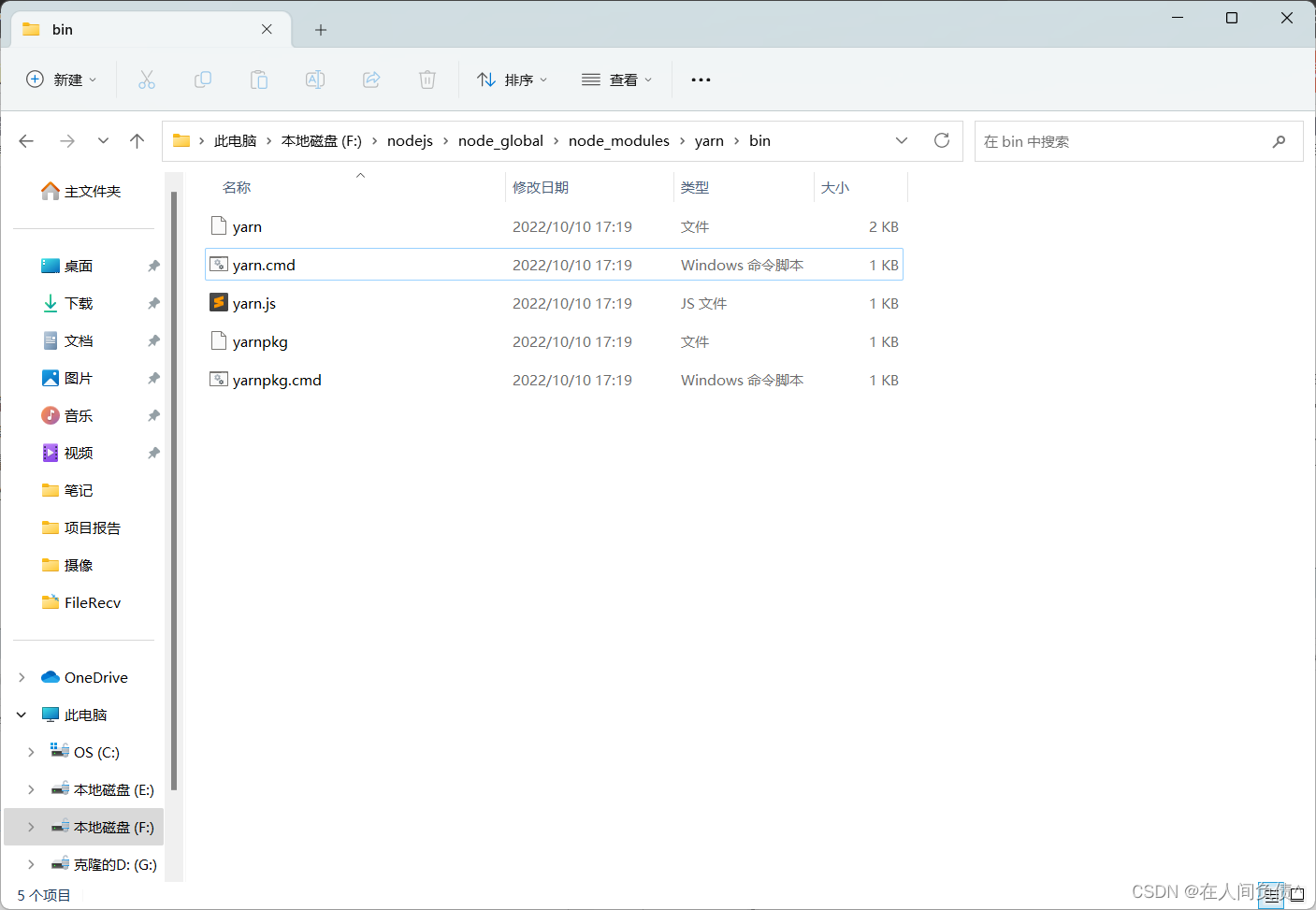
Task: Open the See more three-dot menu
Action: coord(701,79)
